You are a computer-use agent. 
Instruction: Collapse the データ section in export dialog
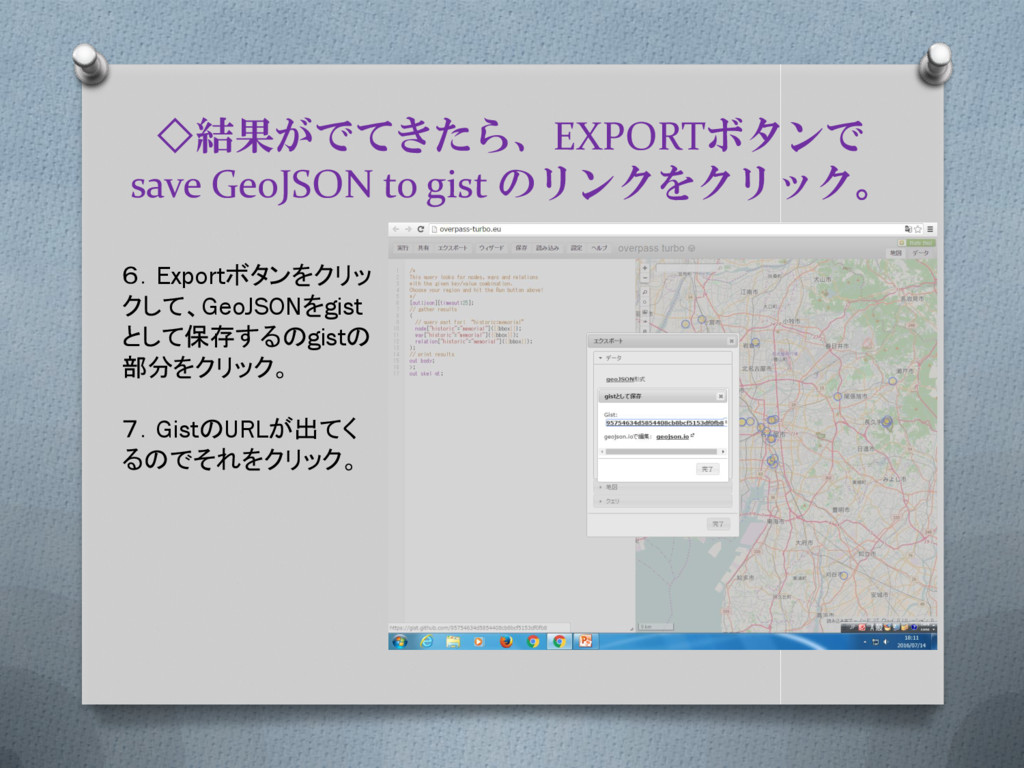coord(663,358)
